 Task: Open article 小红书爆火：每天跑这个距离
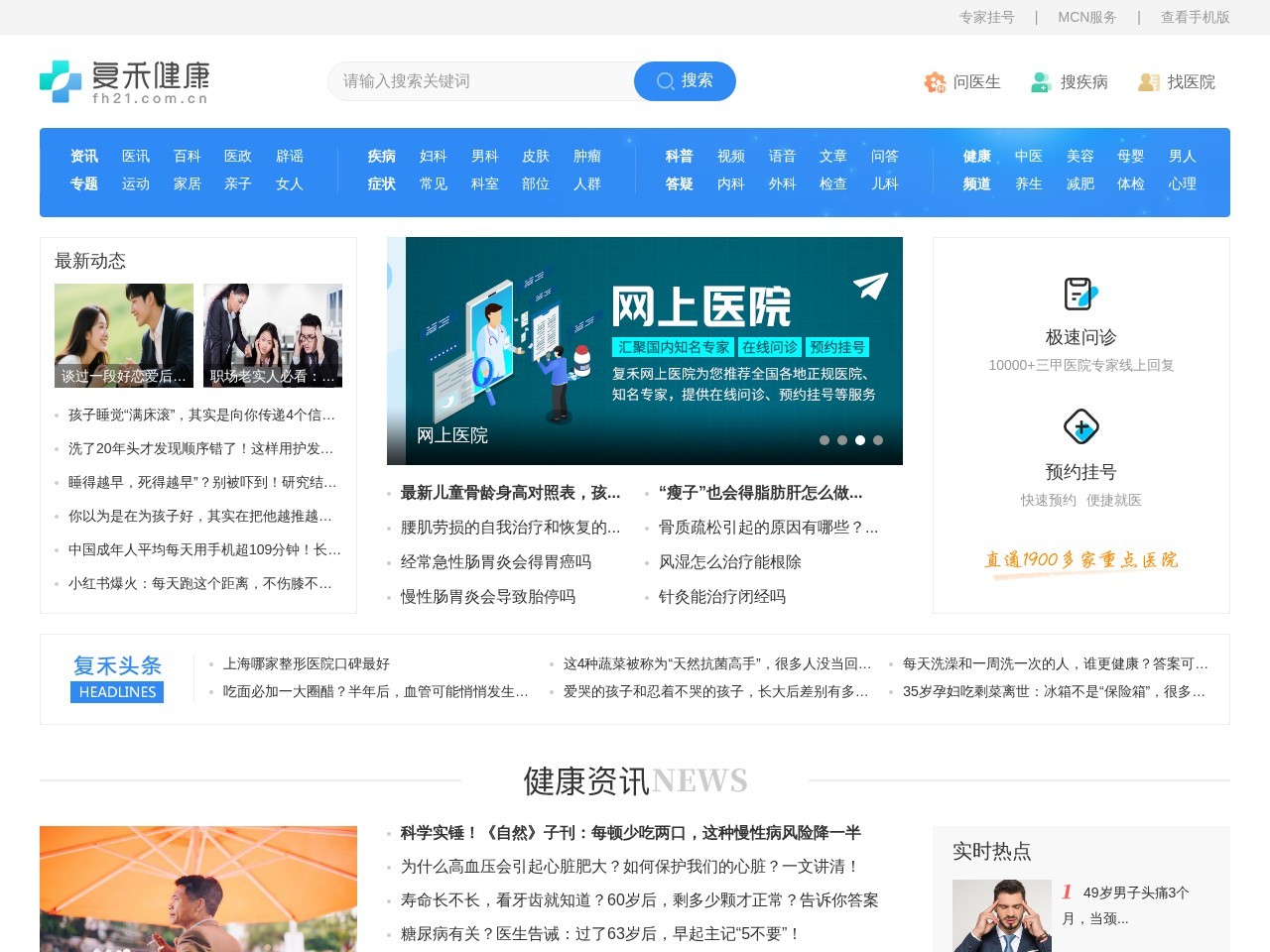pos(200,583)
